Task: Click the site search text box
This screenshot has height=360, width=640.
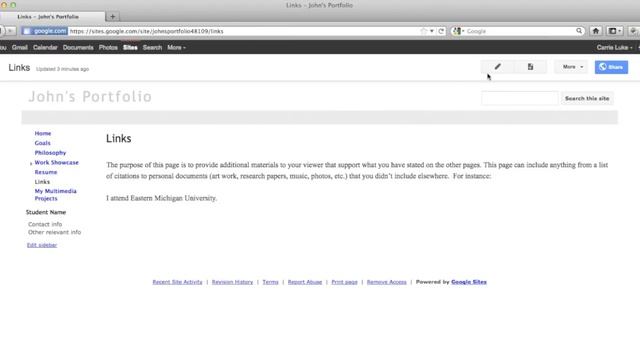Action: coord(520,98)
